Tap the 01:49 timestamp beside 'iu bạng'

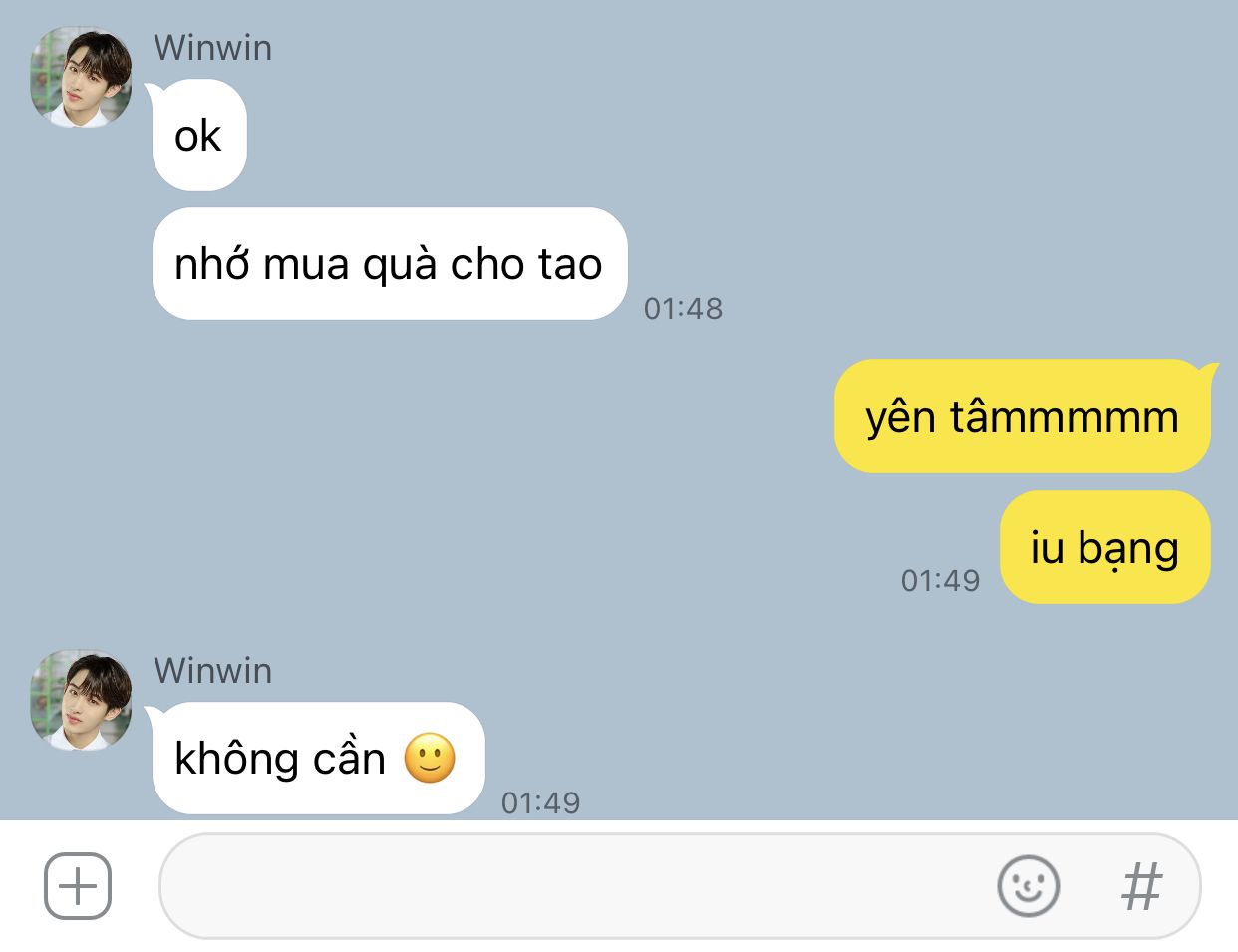click(x=940, y=580)
